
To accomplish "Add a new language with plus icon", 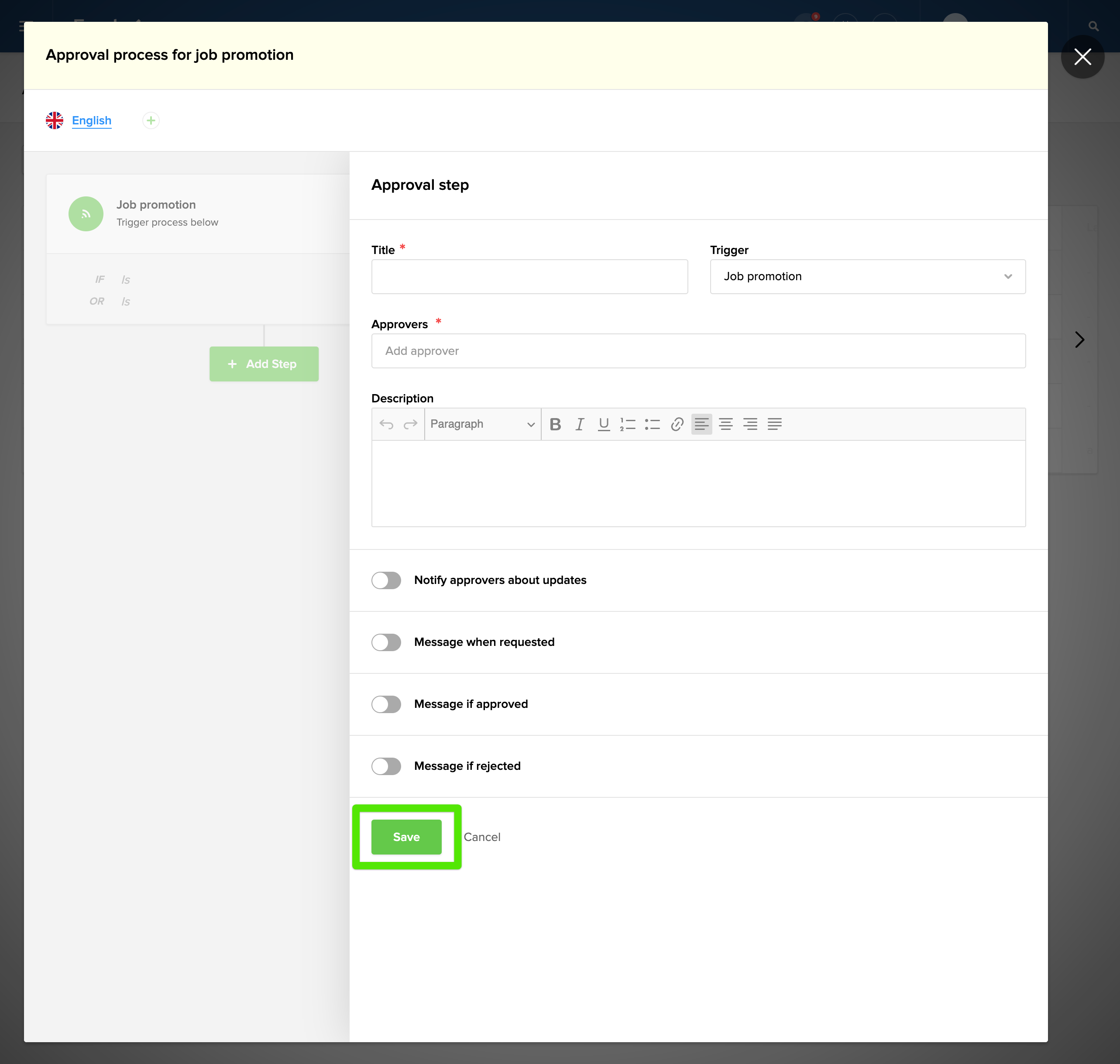I will (151, 120).
